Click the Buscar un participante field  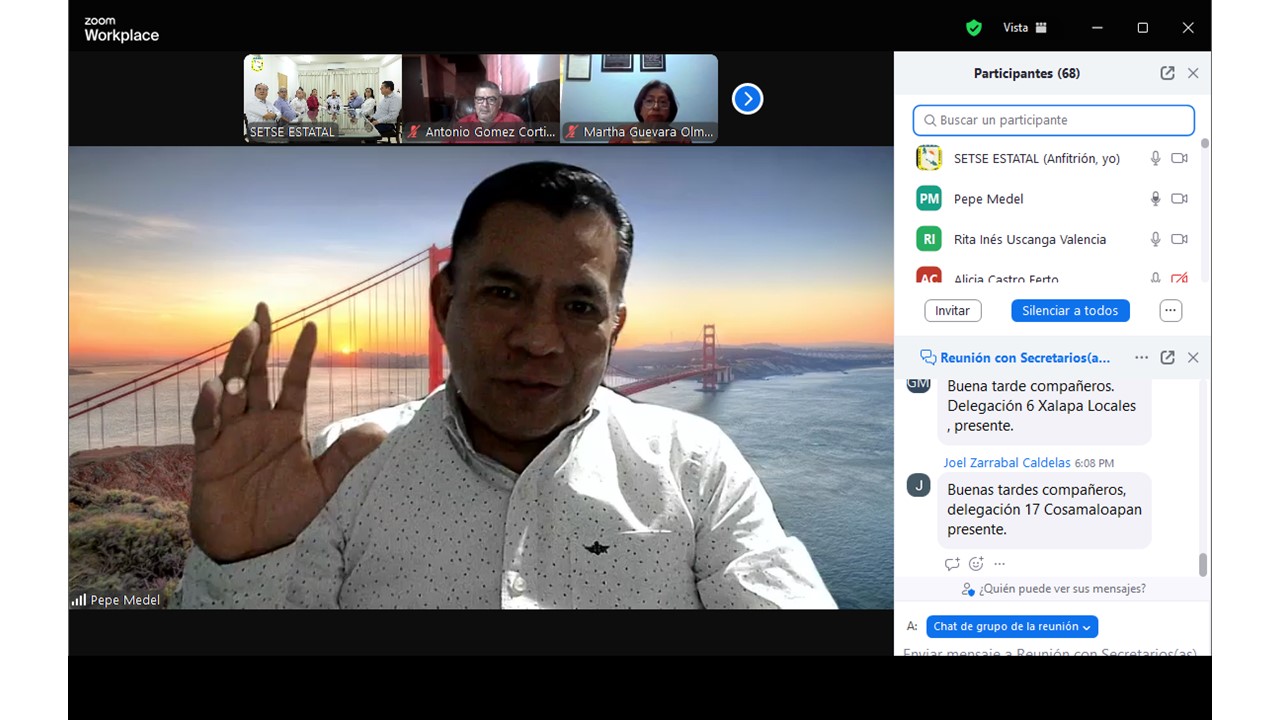(1054, 120)
